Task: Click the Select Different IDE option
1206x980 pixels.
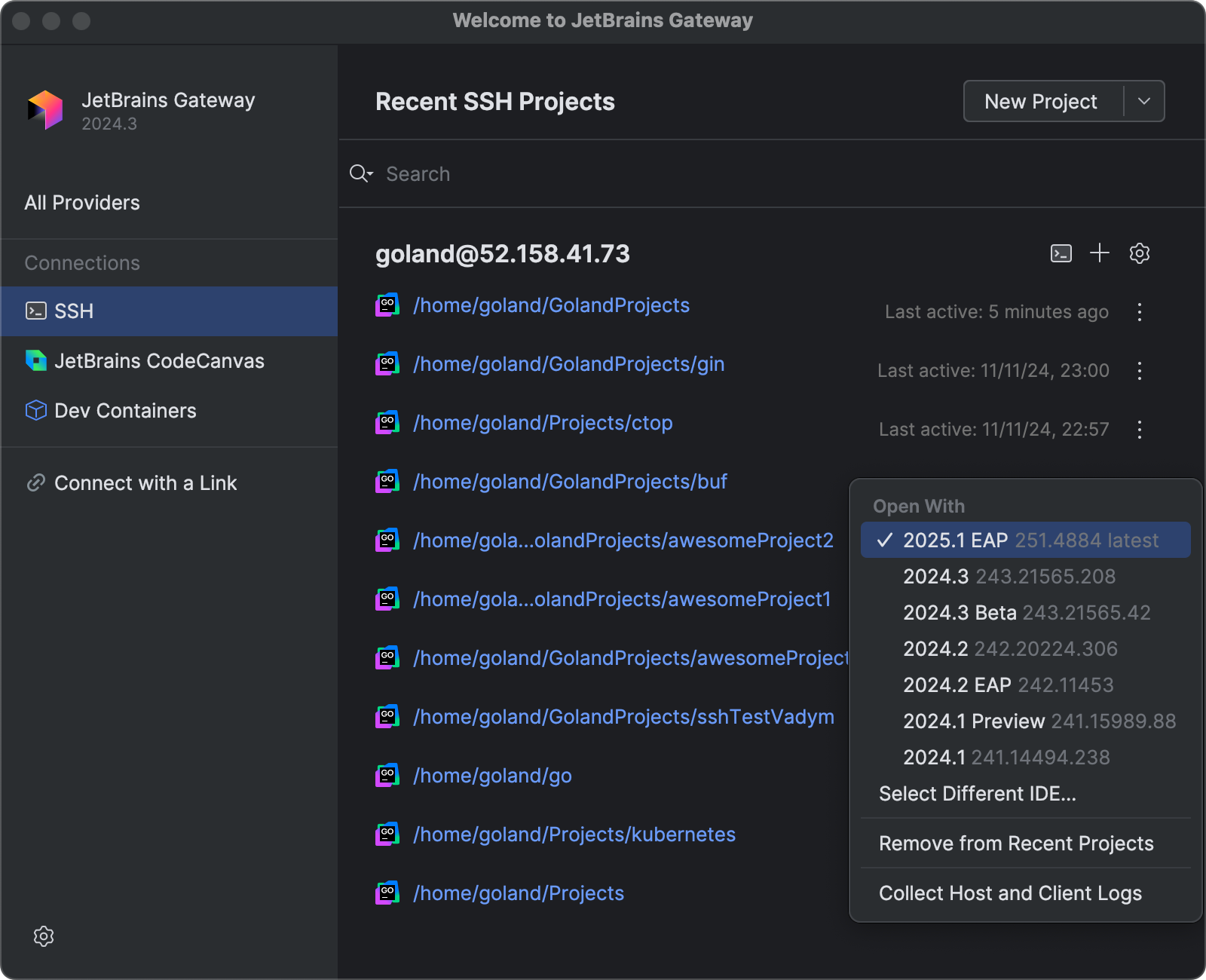Action: pos(977,793)
